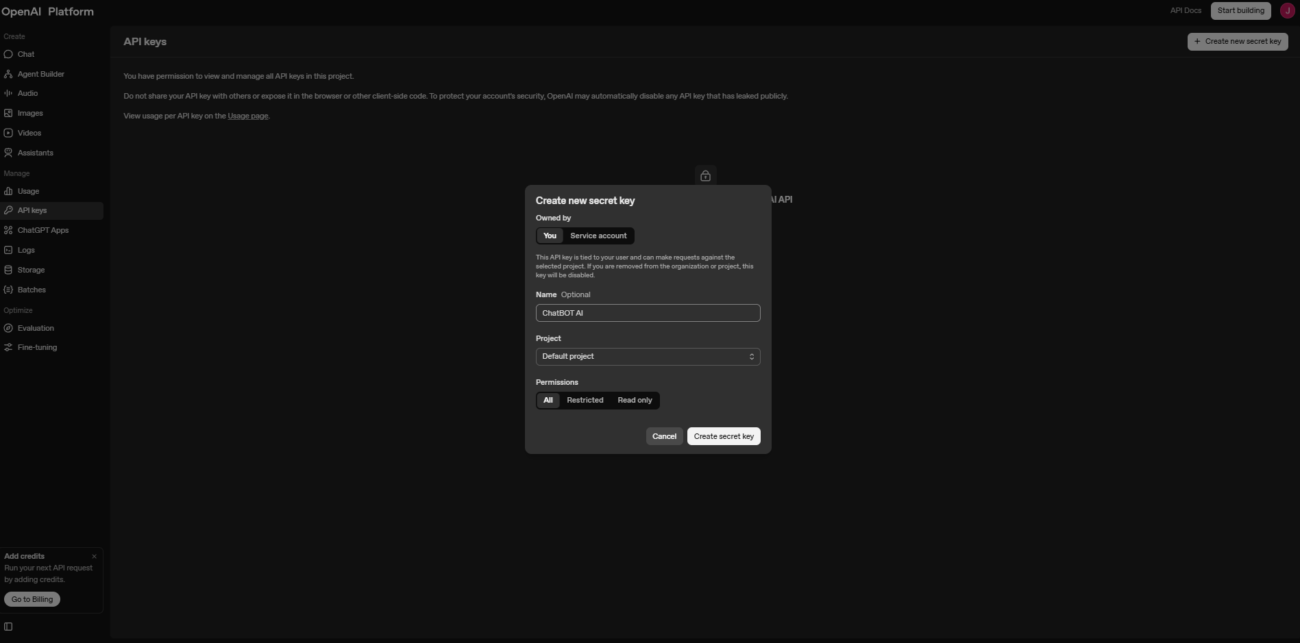The image size is (1300, 643).
Task: Click the Start building button
Action: [x=1241, y=10]
